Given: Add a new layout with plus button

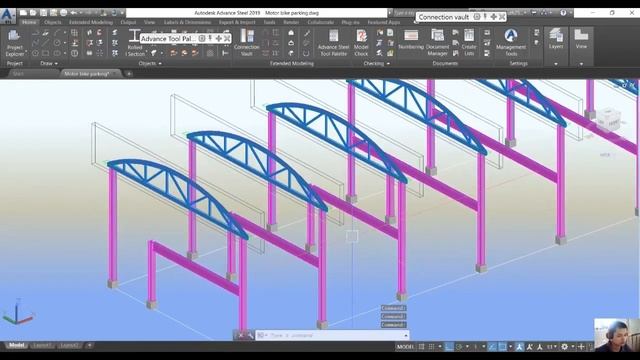Looking at the screenshot, I should 89,346.
